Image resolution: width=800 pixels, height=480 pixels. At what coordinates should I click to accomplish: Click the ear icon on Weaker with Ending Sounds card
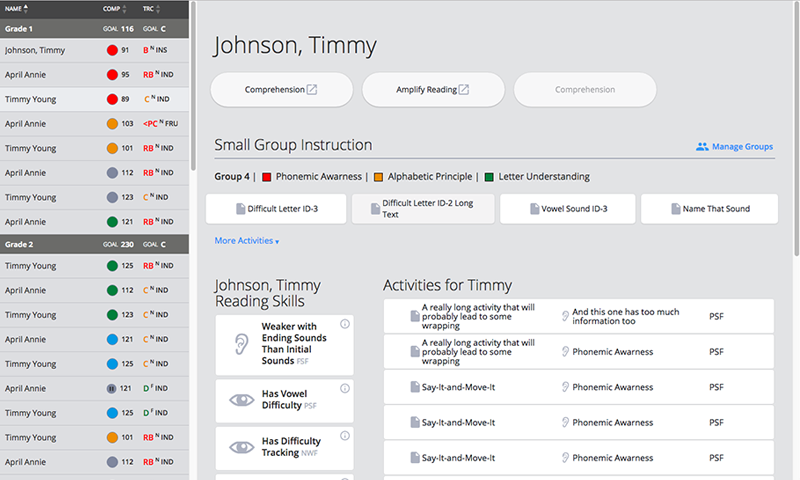241,345
